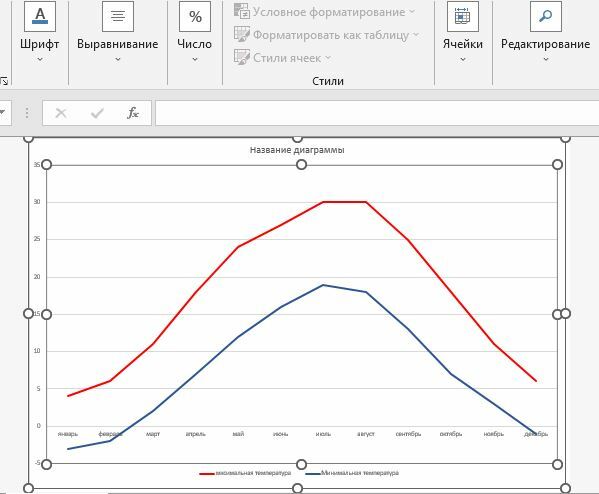Viewport: 599px width, 494px height.
Task: Click the сентябрь axis label
Action: click(x=408, y=434)
